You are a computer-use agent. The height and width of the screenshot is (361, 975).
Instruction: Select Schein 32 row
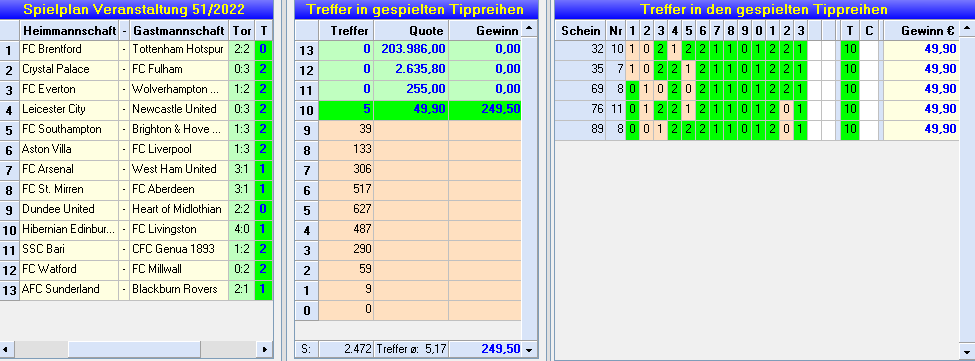(757, 50)
